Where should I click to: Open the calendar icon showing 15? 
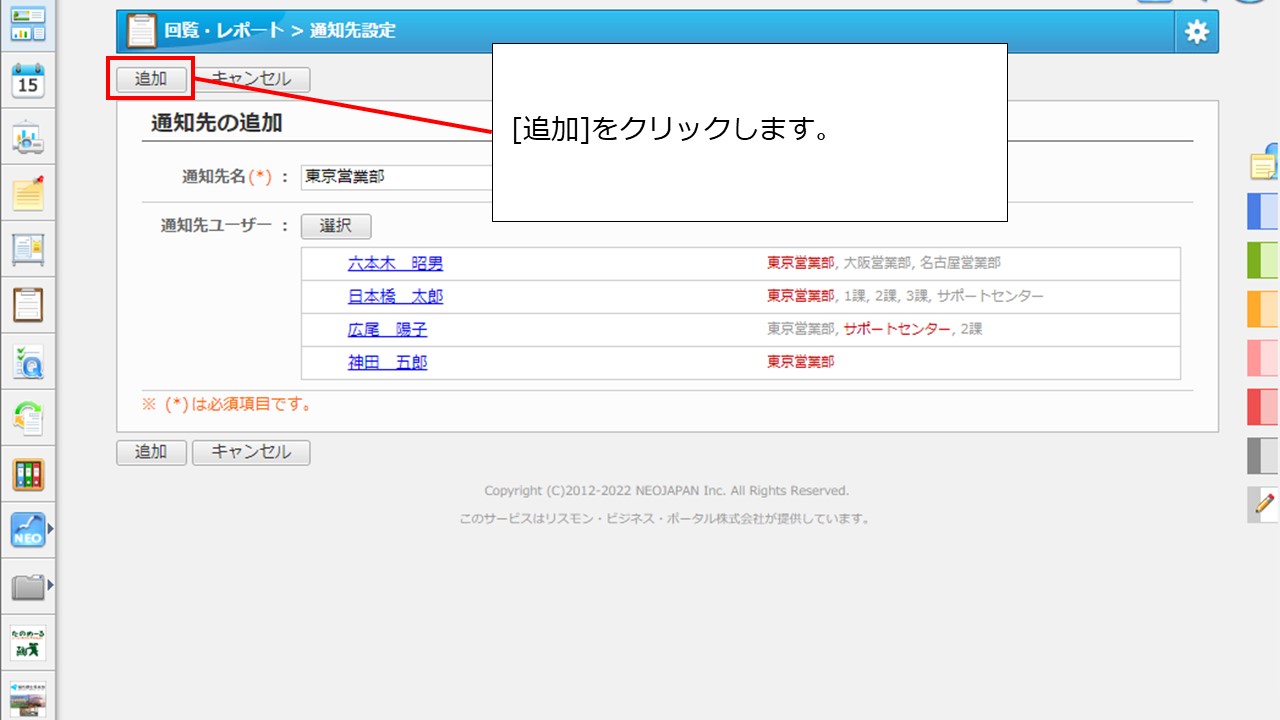click(28, 82)
